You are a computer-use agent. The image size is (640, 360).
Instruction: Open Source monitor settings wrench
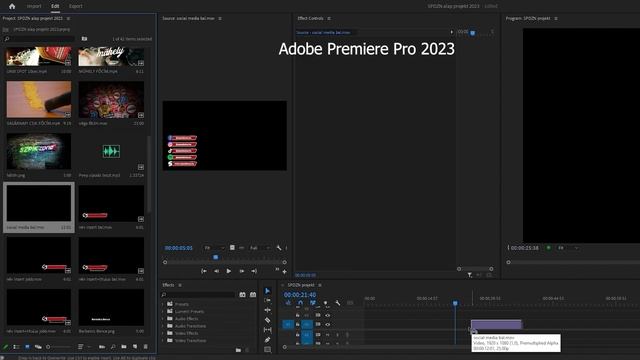coord(279,248)
